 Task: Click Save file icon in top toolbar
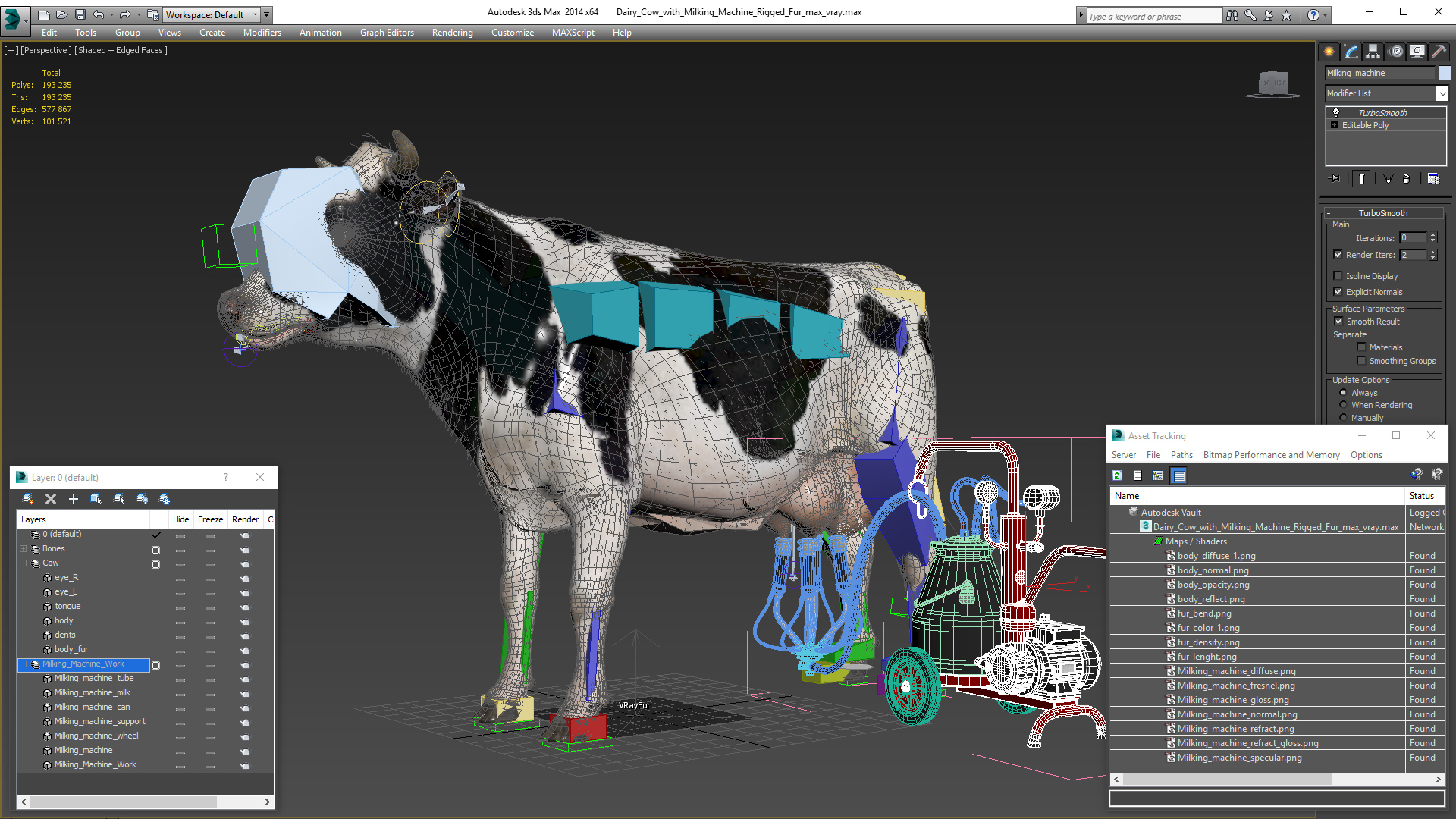pos(80,14)
